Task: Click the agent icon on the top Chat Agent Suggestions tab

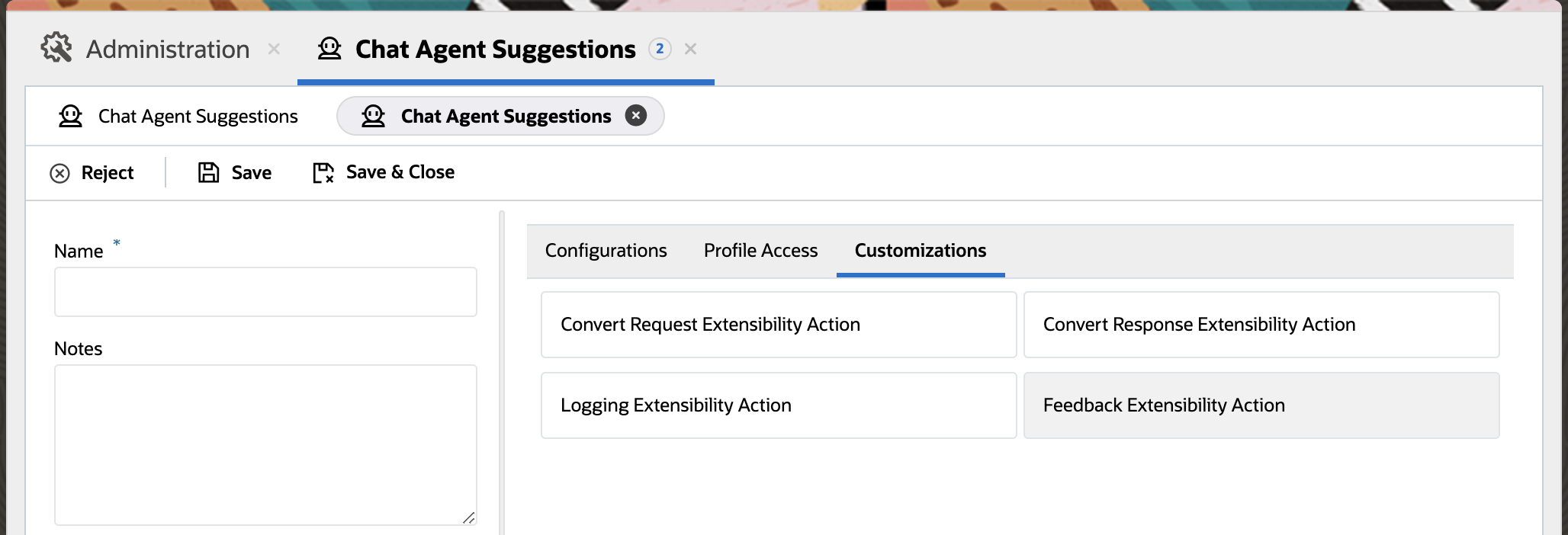Action: click(329, 49)
